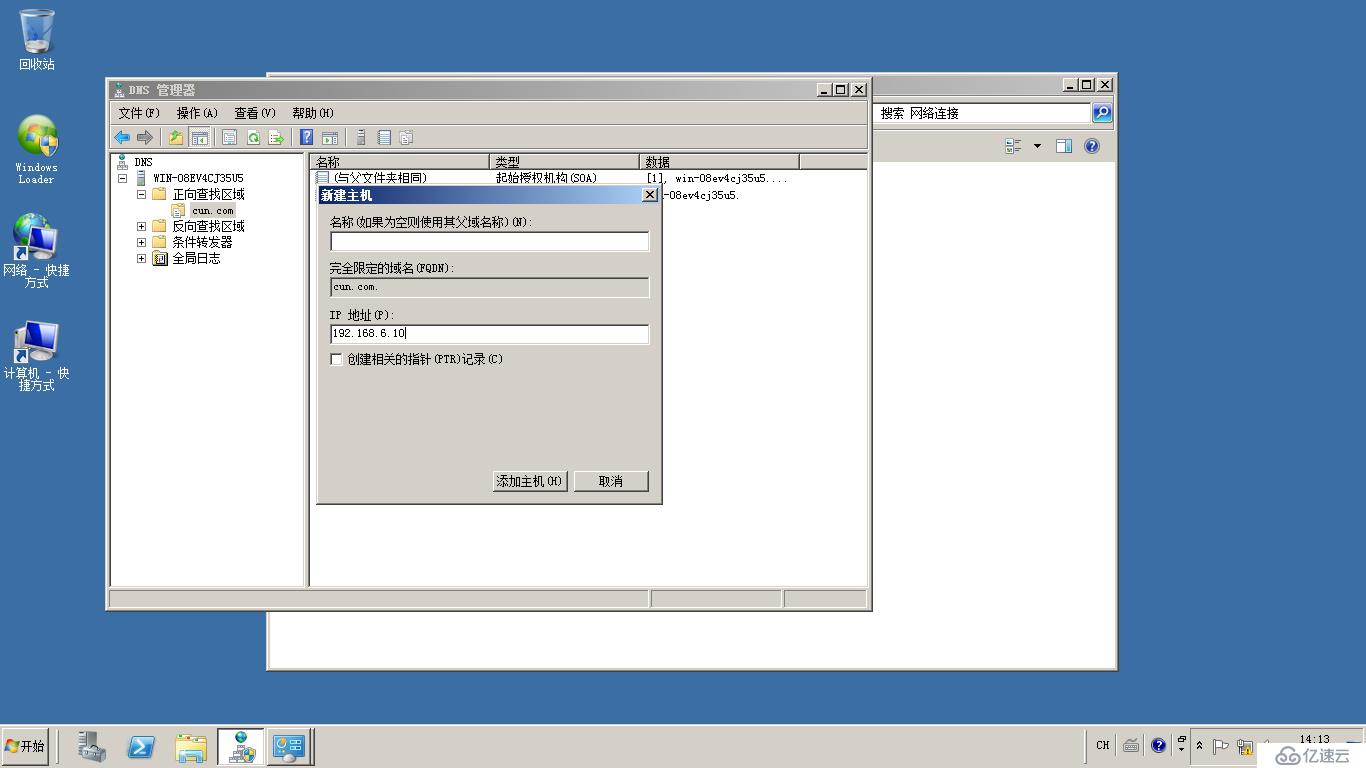Click the FQDN field showing cun.com.

pyautogui.click(x=490, y=288)
